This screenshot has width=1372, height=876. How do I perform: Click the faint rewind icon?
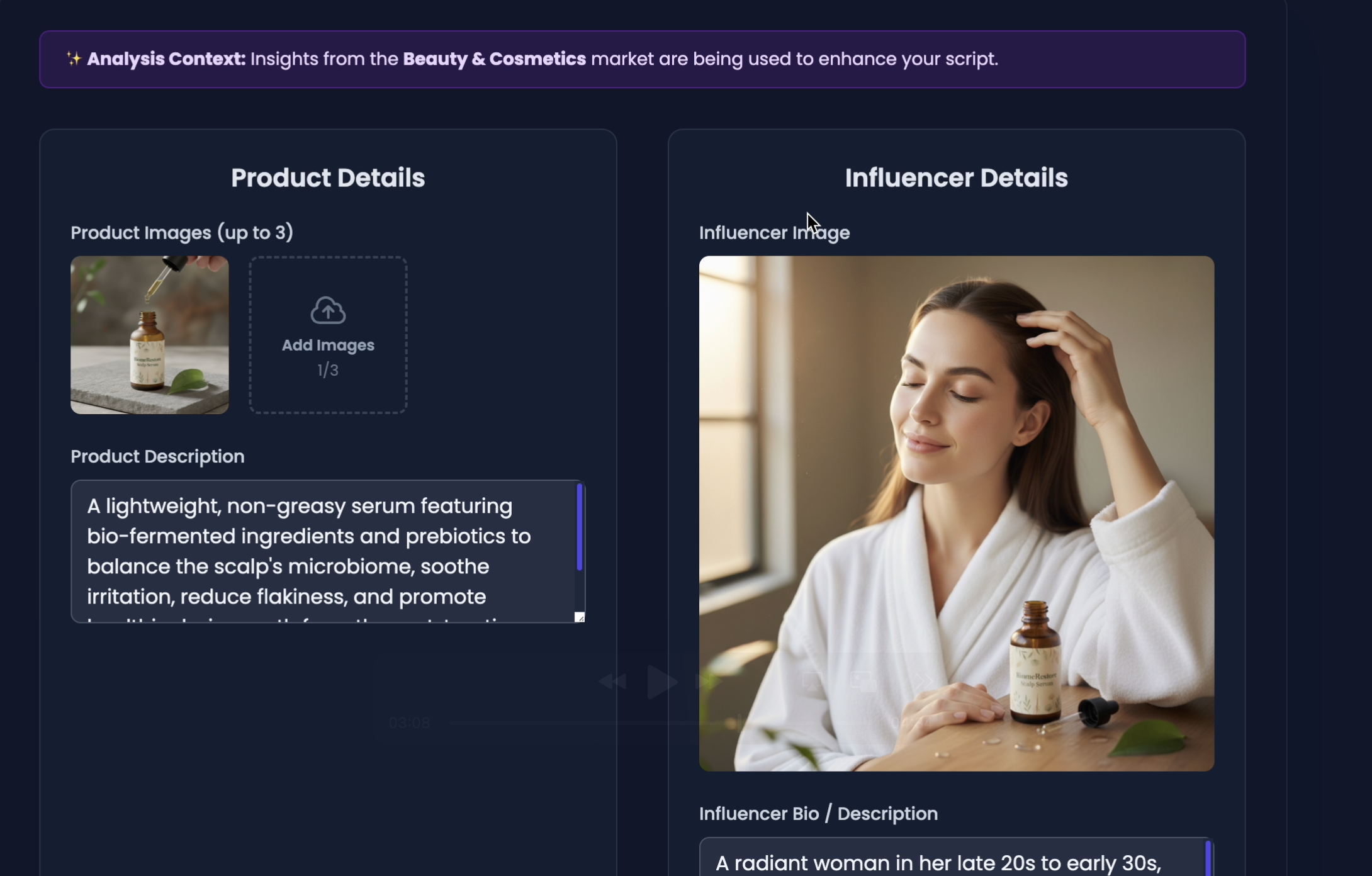(612, 682)
